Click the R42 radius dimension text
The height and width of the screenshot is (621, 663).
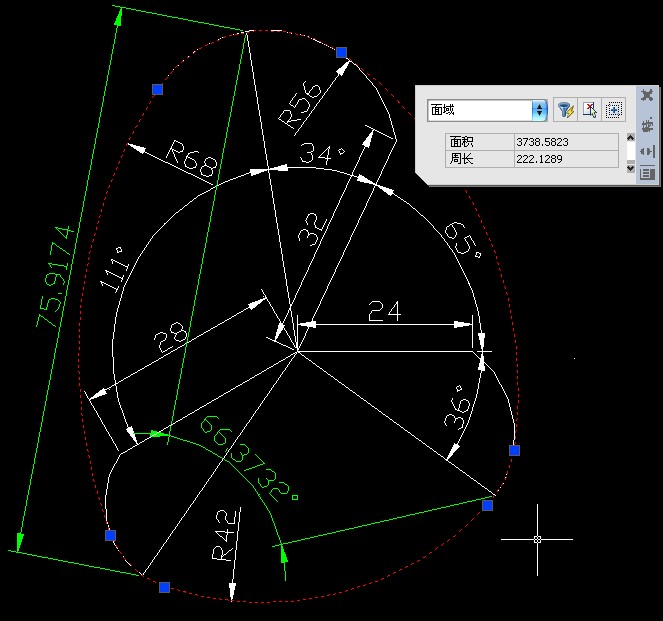click(x=223, y=535)
